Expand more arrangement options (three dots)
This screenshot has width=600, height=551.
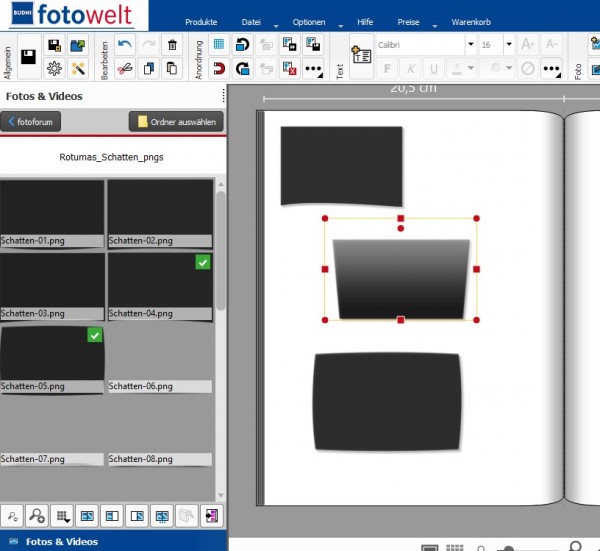click(x=313, y=69)
